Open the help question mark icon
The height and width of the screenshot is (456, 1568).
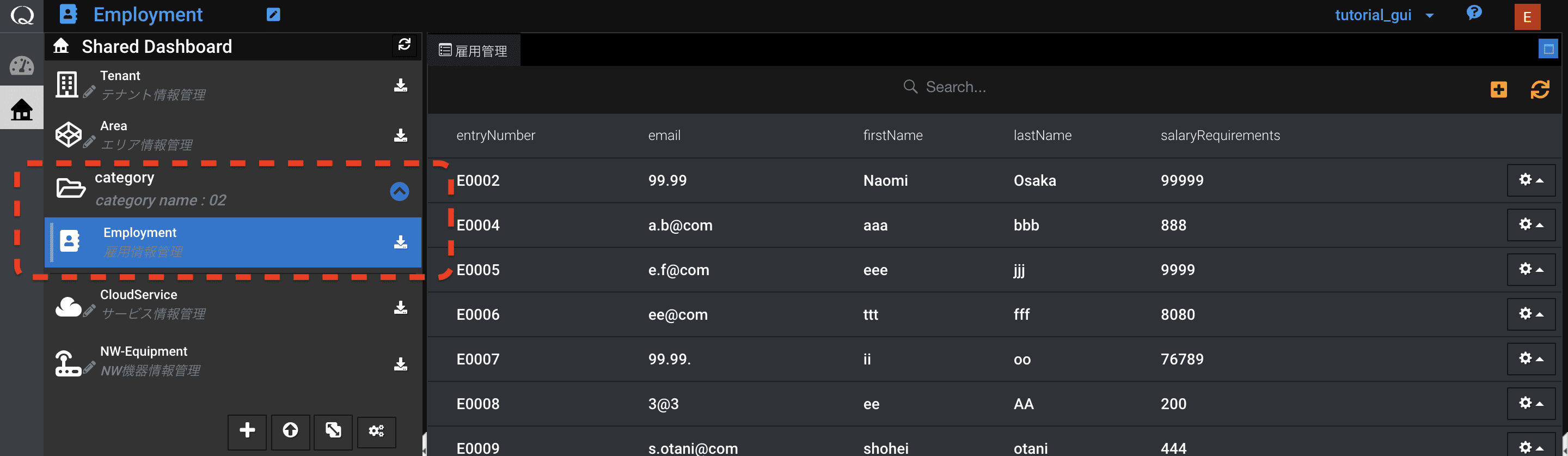point(1474,13)
